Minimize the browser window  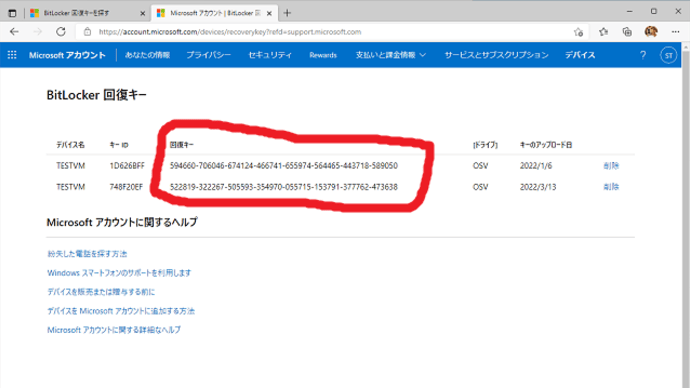tap(630, 11)
